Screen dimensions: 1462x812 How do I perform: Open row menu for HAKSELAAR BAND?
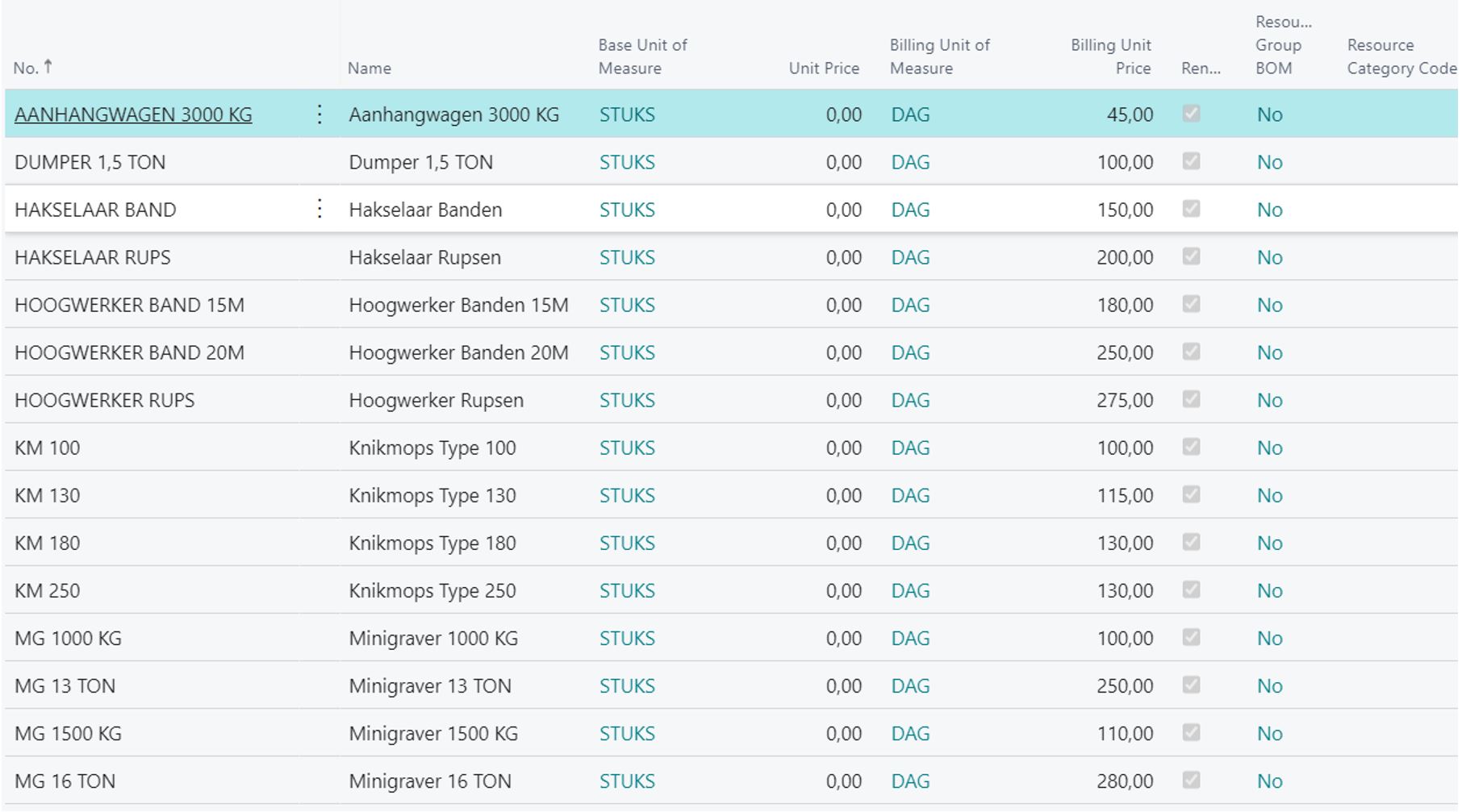point(320,210)
